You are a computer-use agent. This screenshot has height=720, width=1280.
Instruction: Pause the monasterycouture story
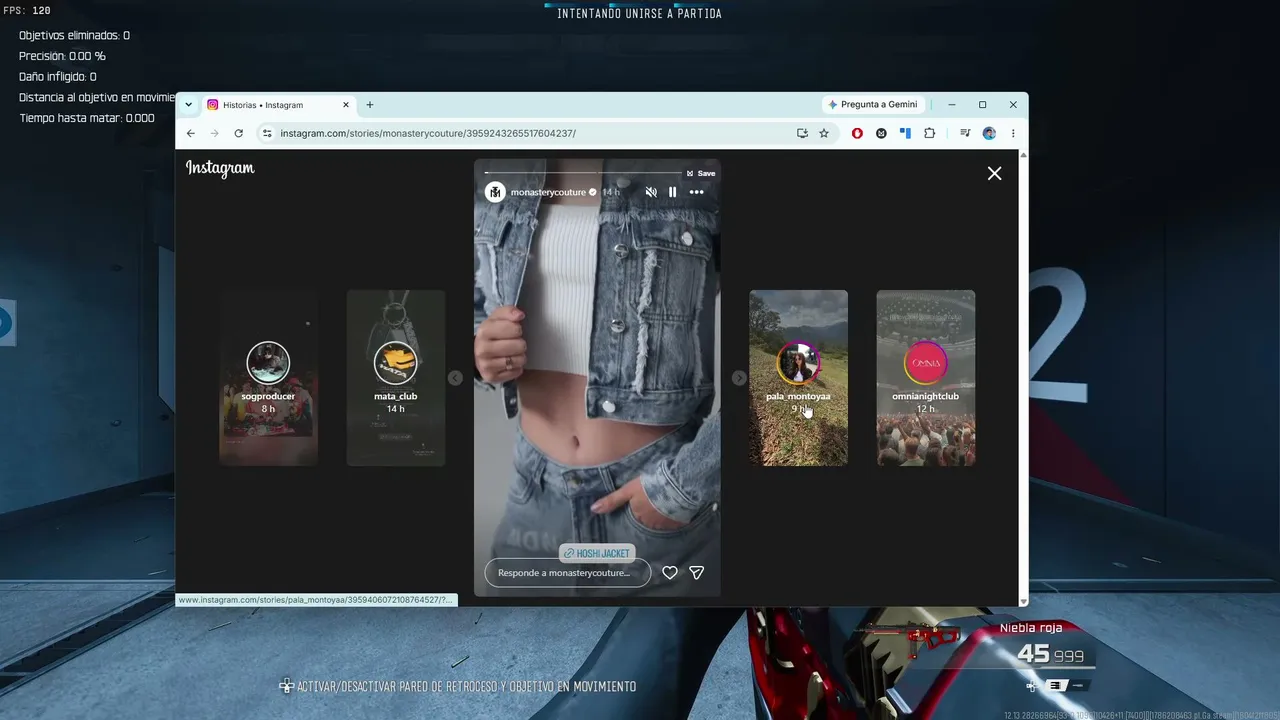pos(673,192)
